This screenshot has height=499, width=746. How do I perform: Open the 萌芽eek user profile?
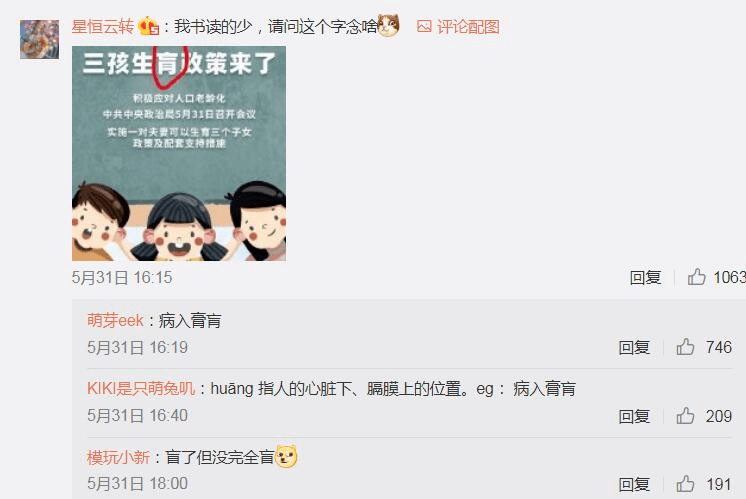point(115,321)
